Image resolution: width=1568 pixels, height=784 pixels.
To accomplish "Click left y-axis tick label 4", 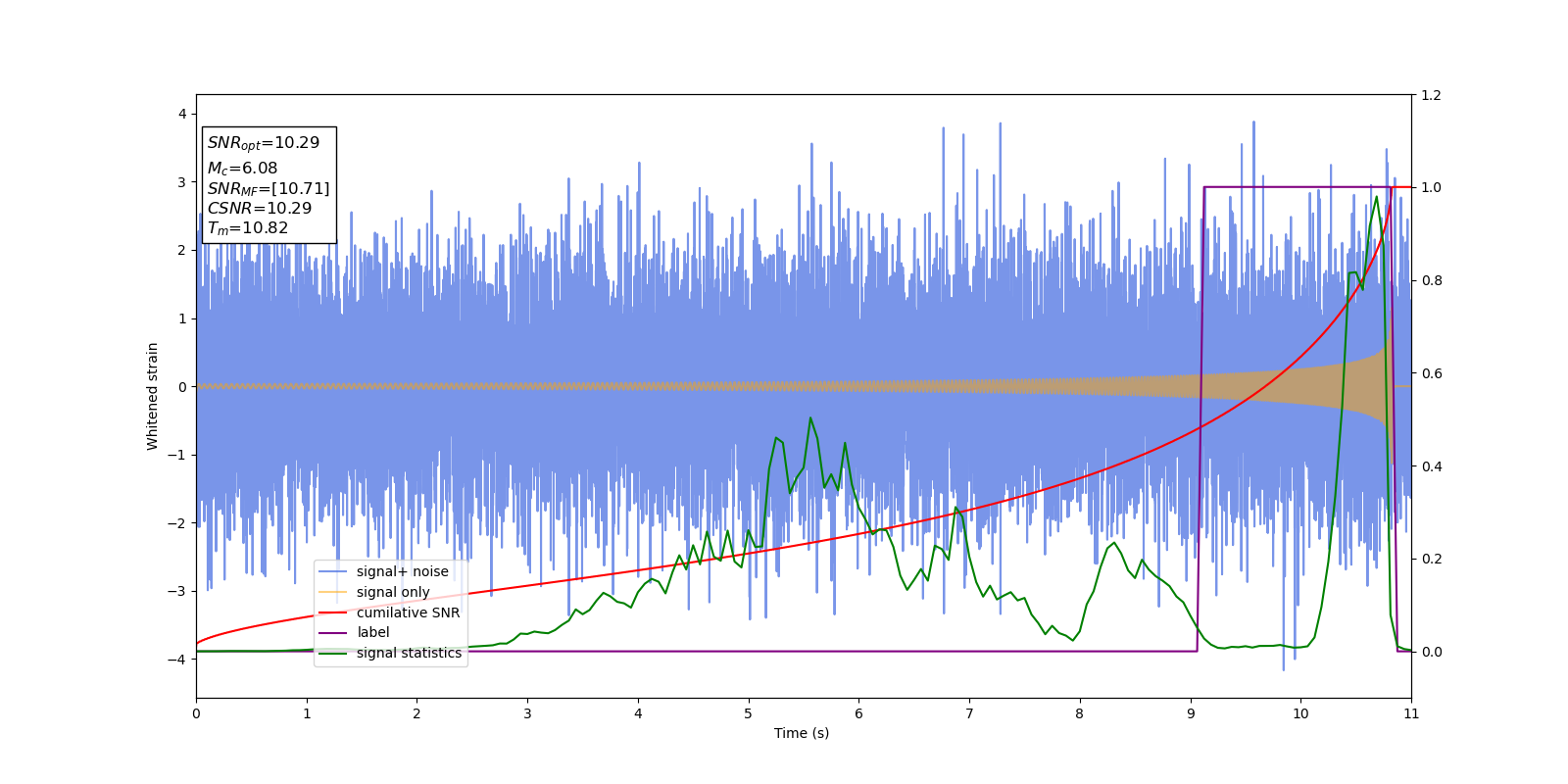I will [182, 114].
